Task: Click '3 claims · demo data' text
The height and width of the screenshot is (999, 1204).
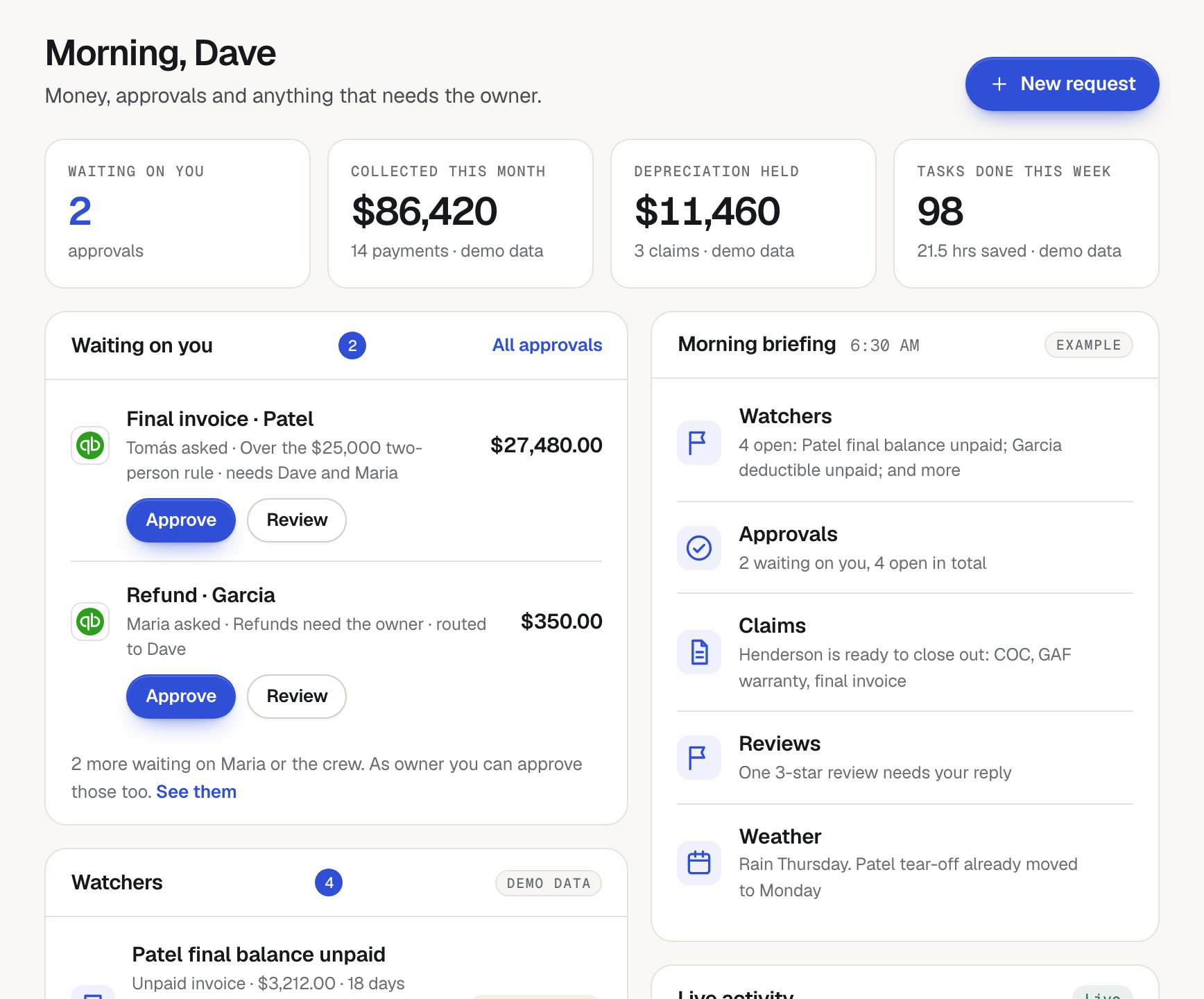Action: (714, 251)
